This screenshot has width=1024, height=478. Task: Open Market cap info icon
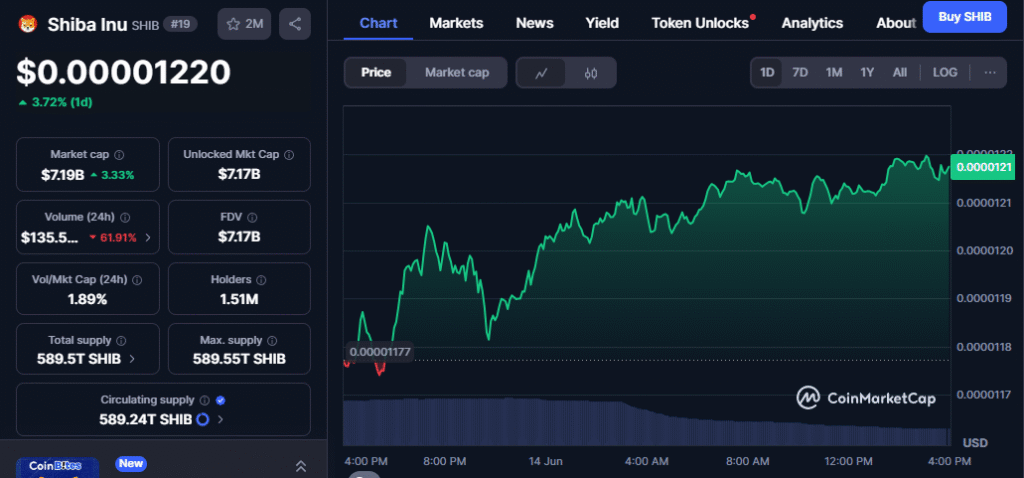click(x=120, y=155)
